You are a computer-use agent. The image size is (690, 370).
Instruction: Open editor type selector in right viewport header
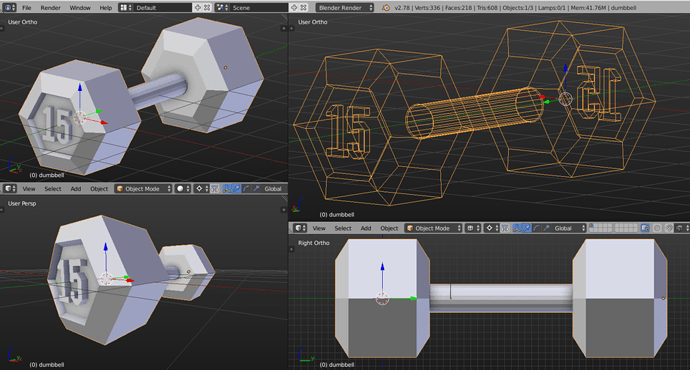[x=300, y=228]
